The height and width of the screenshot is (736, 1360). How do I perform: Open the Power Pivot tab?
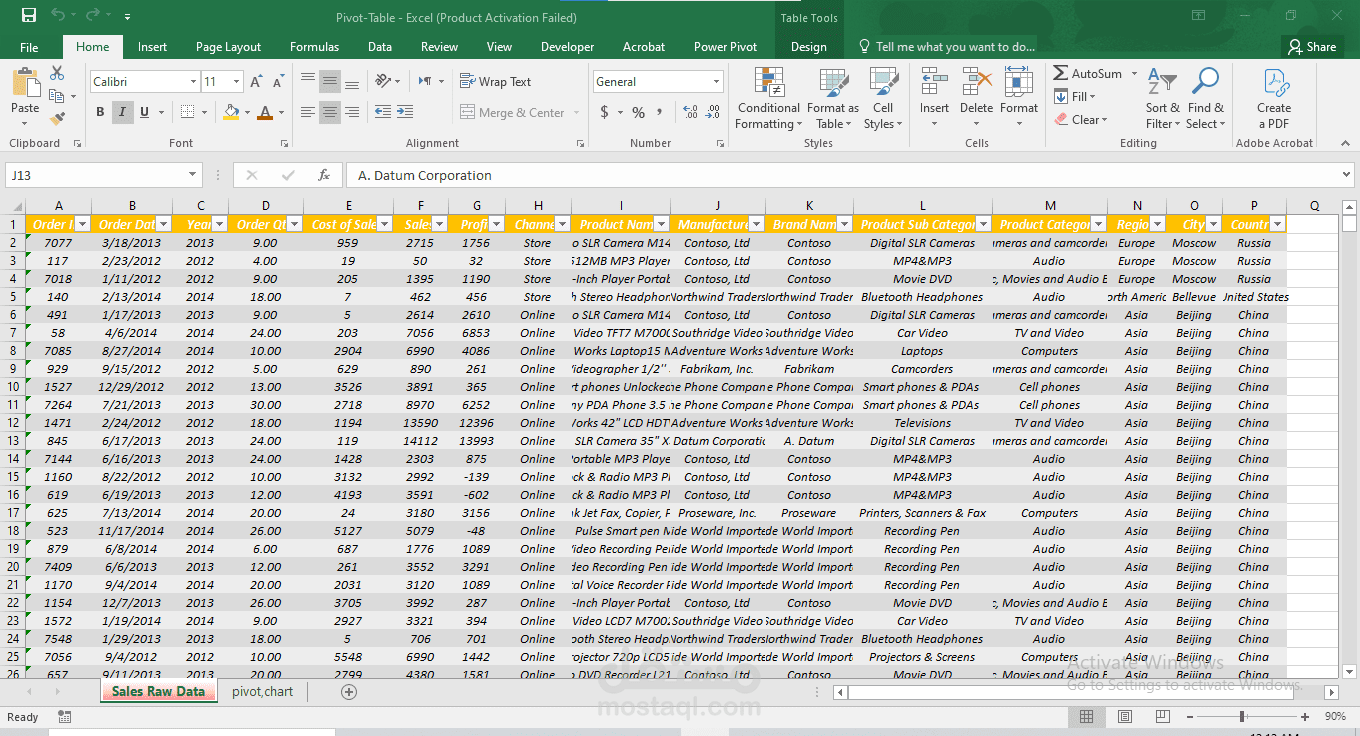(x=725, y=47)
